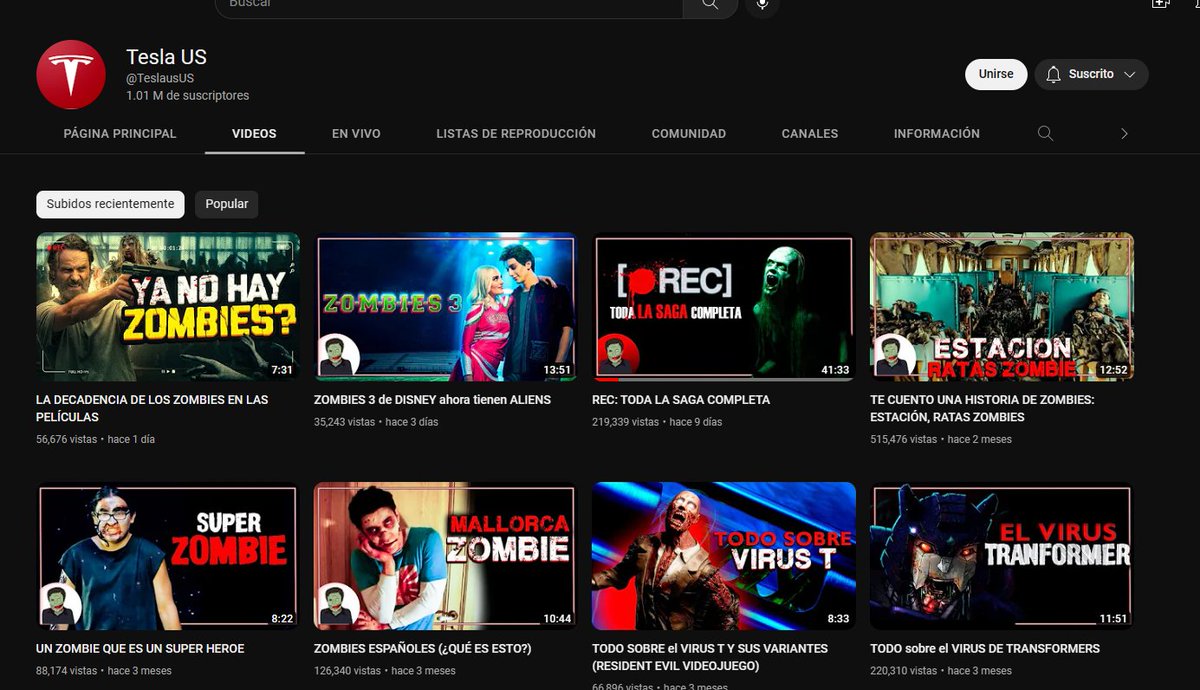
Task: Click the zombie avatar on the SUPER ZOMBIE thumbnail
Action: coord(60,605)
